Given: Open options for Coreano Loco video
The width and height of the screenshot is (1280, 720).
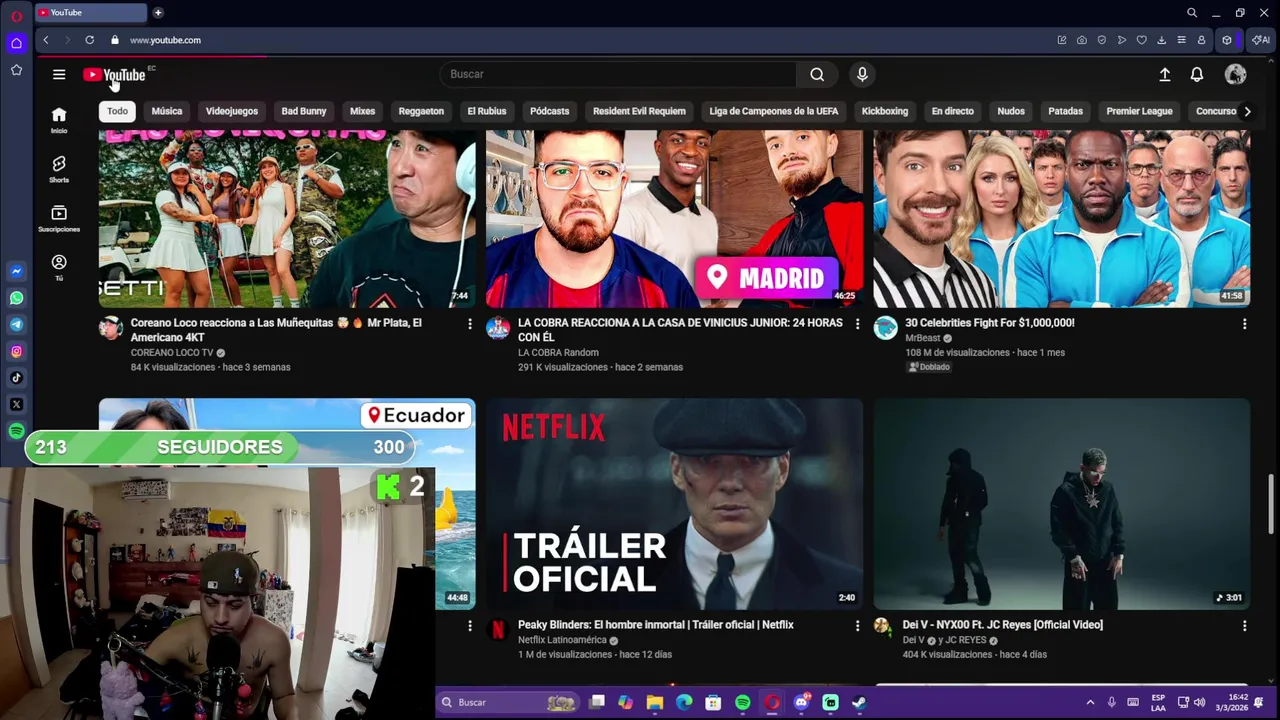Looking at the screenshot, I should click(470, 324).
